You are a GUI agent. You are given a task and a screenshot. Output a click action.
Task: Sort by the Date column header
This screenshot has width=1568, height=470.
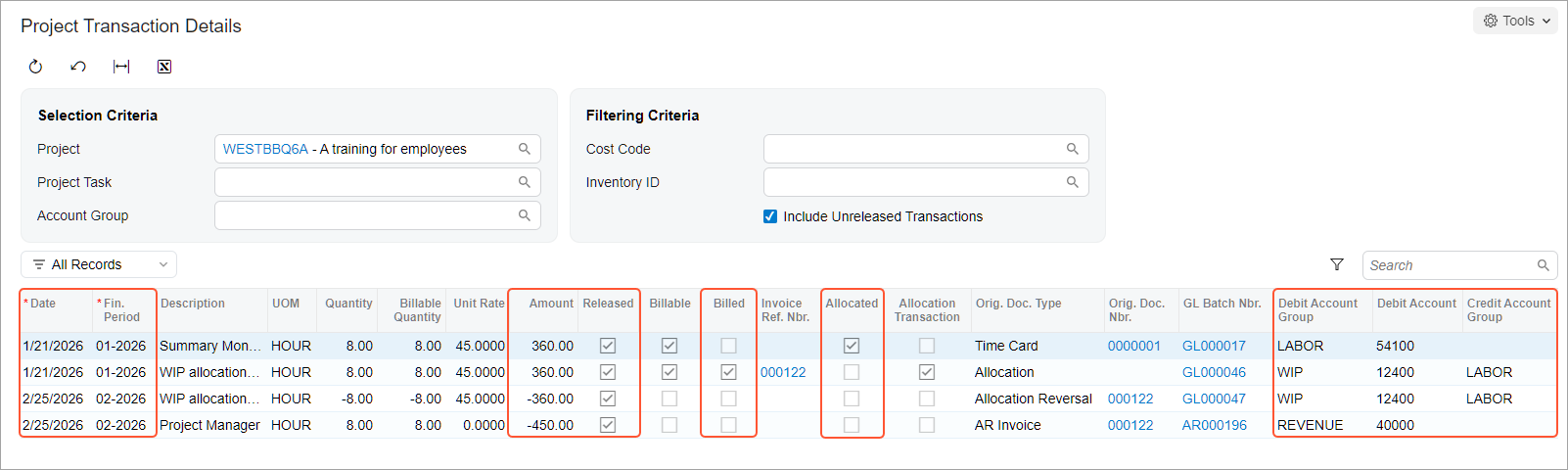pos(56,310)
